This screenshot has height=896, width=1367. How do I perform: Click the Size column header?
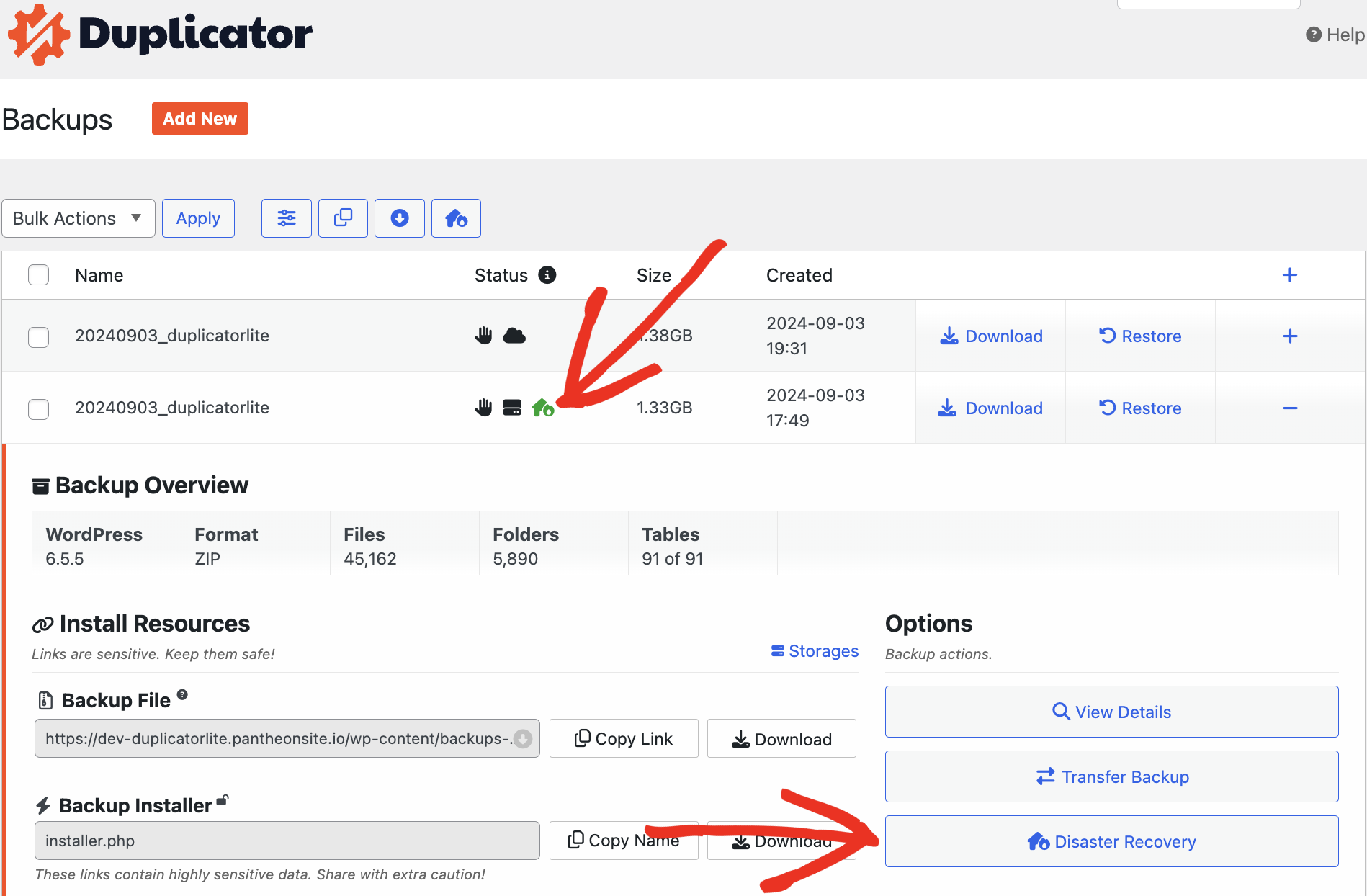pos(654,275)
